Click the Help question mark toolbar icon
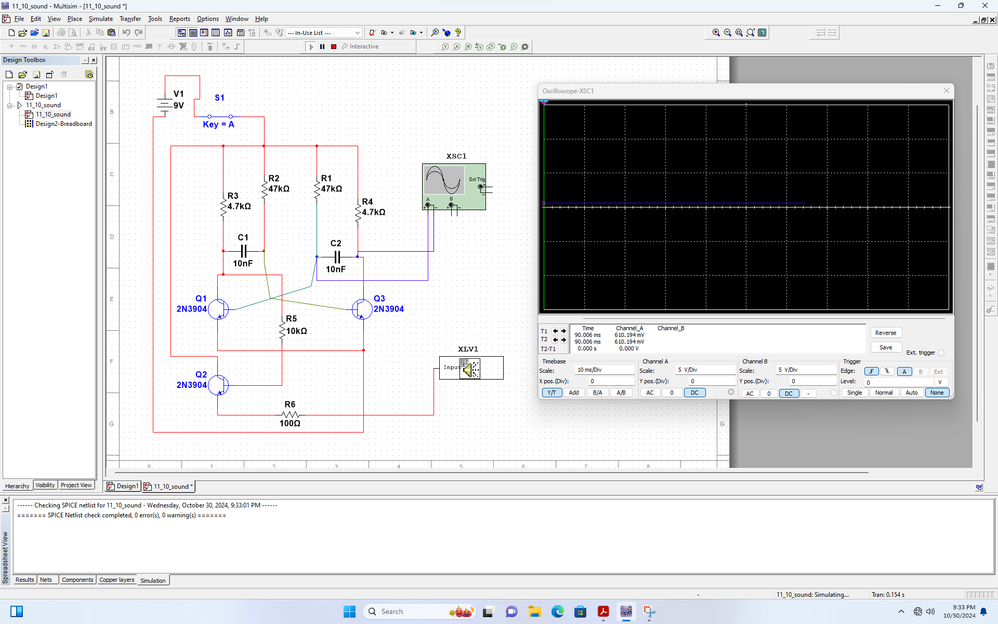998x624 pixels. 458,33
